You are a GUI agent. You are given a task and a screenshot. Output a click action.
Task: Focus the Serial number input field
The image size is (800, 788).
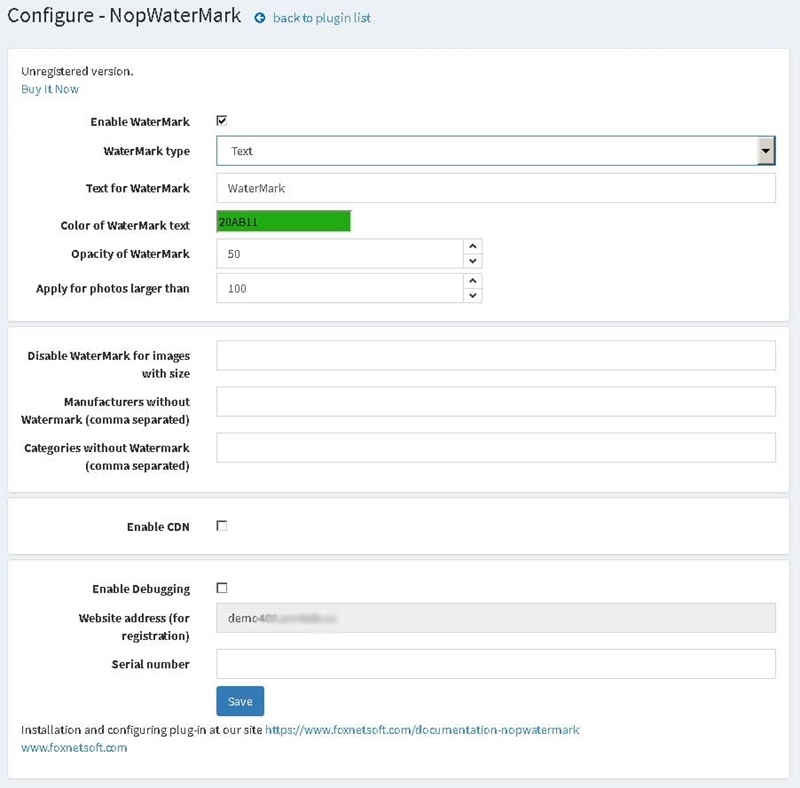point(496,663)
